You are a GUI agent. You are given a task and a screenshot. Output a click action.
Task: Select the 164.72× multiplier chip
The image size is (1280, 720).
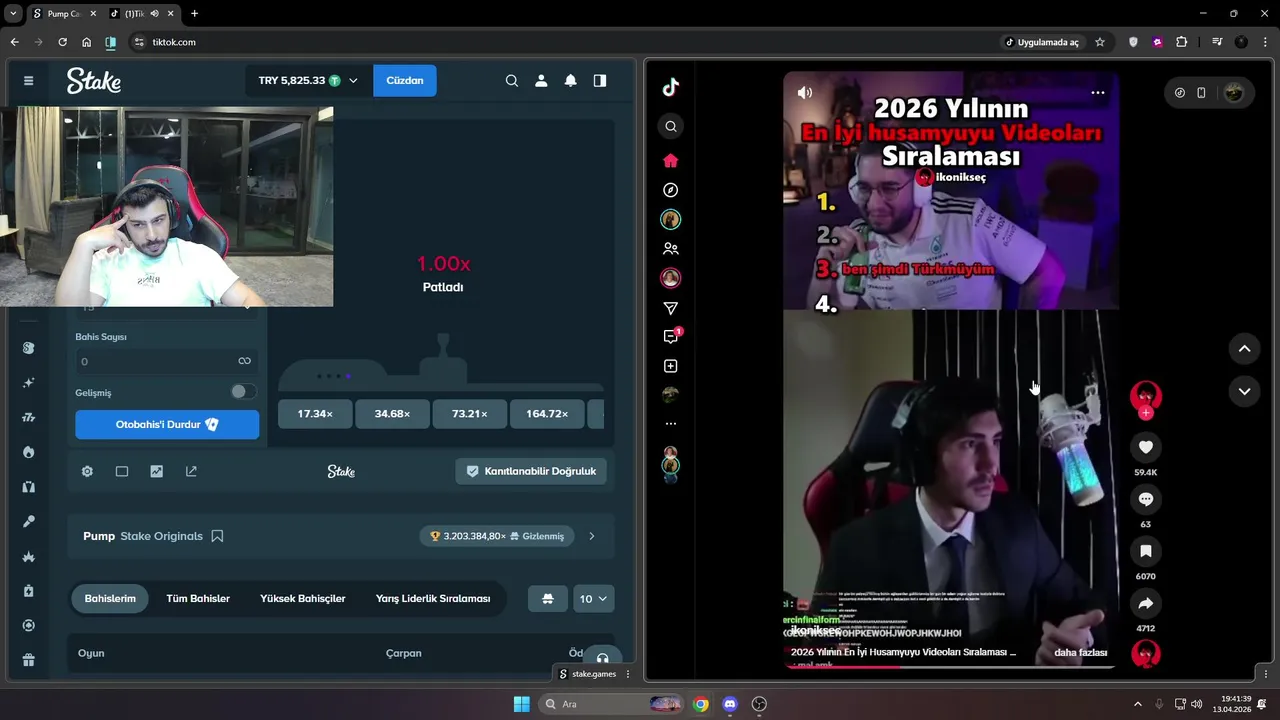[x=547, y=414]
